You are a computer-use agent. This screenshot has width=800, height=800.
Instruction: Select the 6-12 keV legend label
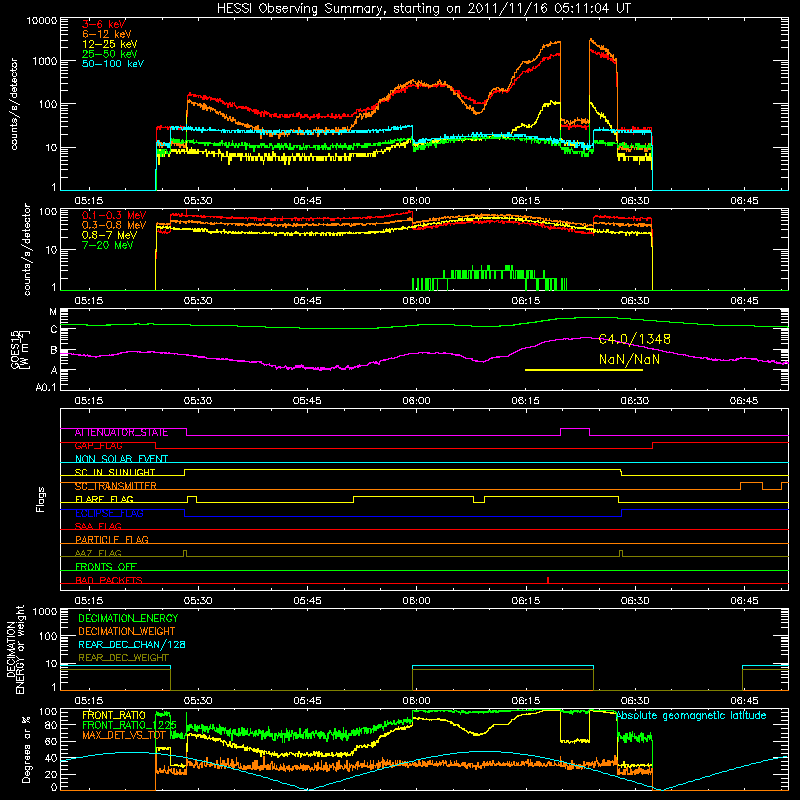[x=107, y=34]
